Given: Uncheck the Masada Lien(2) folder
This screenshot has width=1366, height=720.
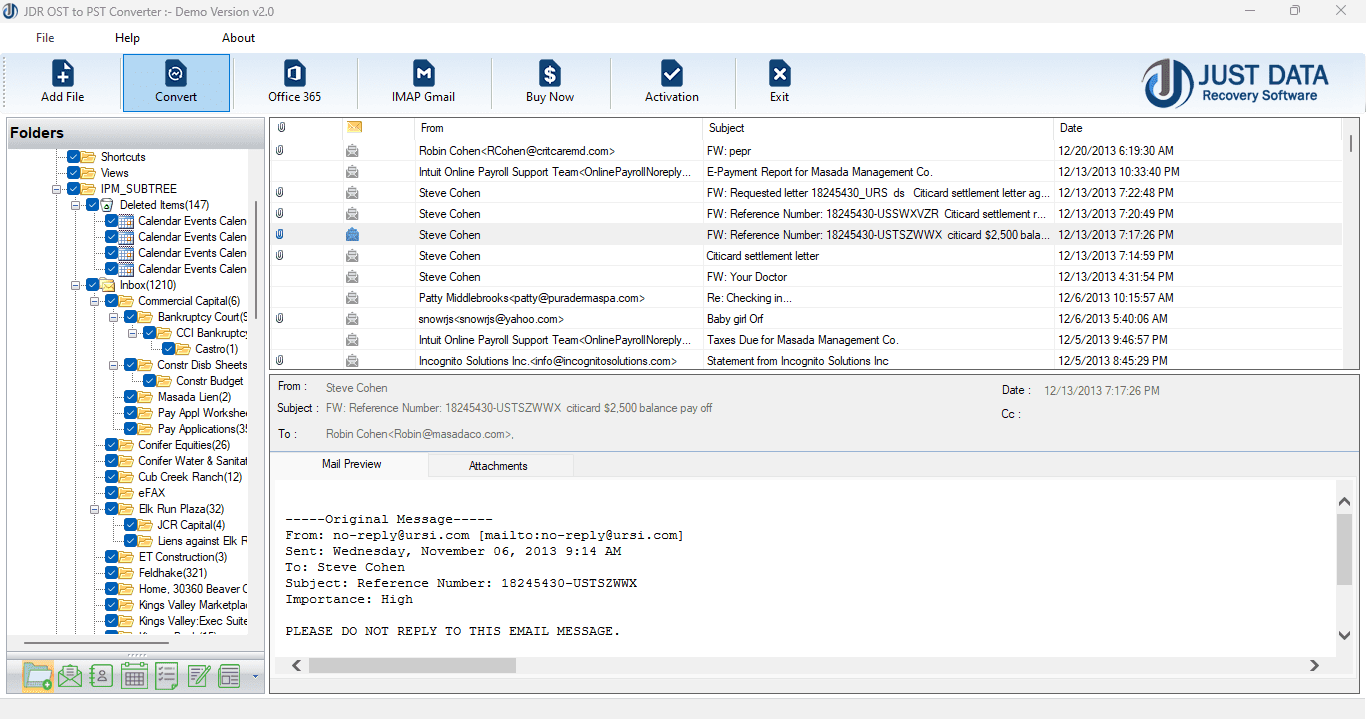Looking at the screenshot, I should pos(128,396).
